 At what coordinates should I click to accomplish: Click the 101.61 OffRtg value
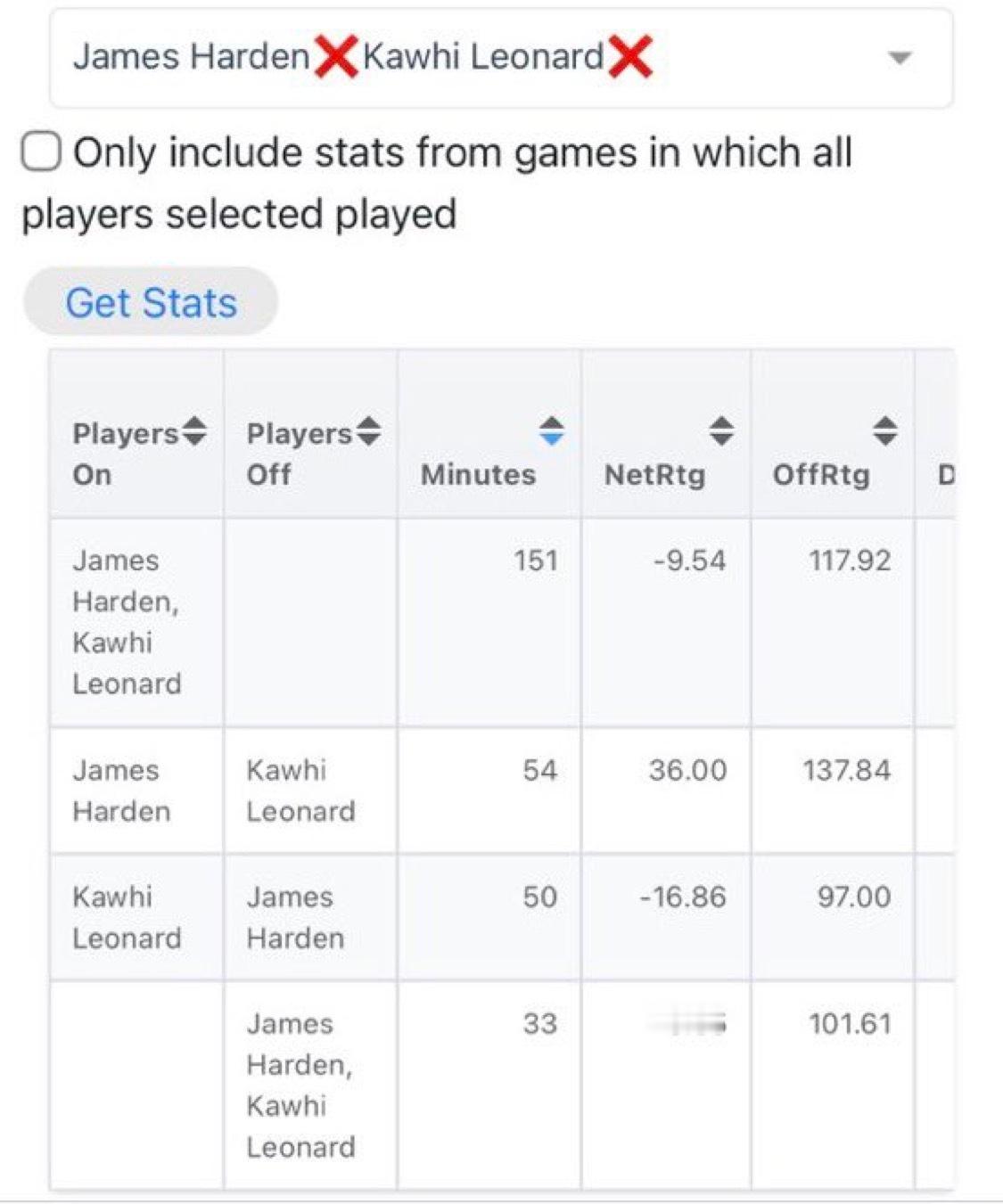click(850, 1023)
